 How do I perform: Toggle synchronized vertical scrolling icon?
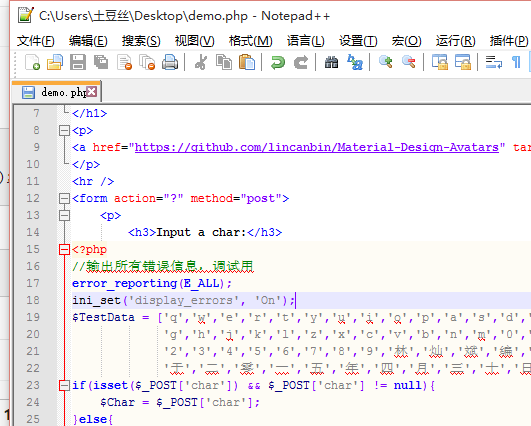pos(440,62)
